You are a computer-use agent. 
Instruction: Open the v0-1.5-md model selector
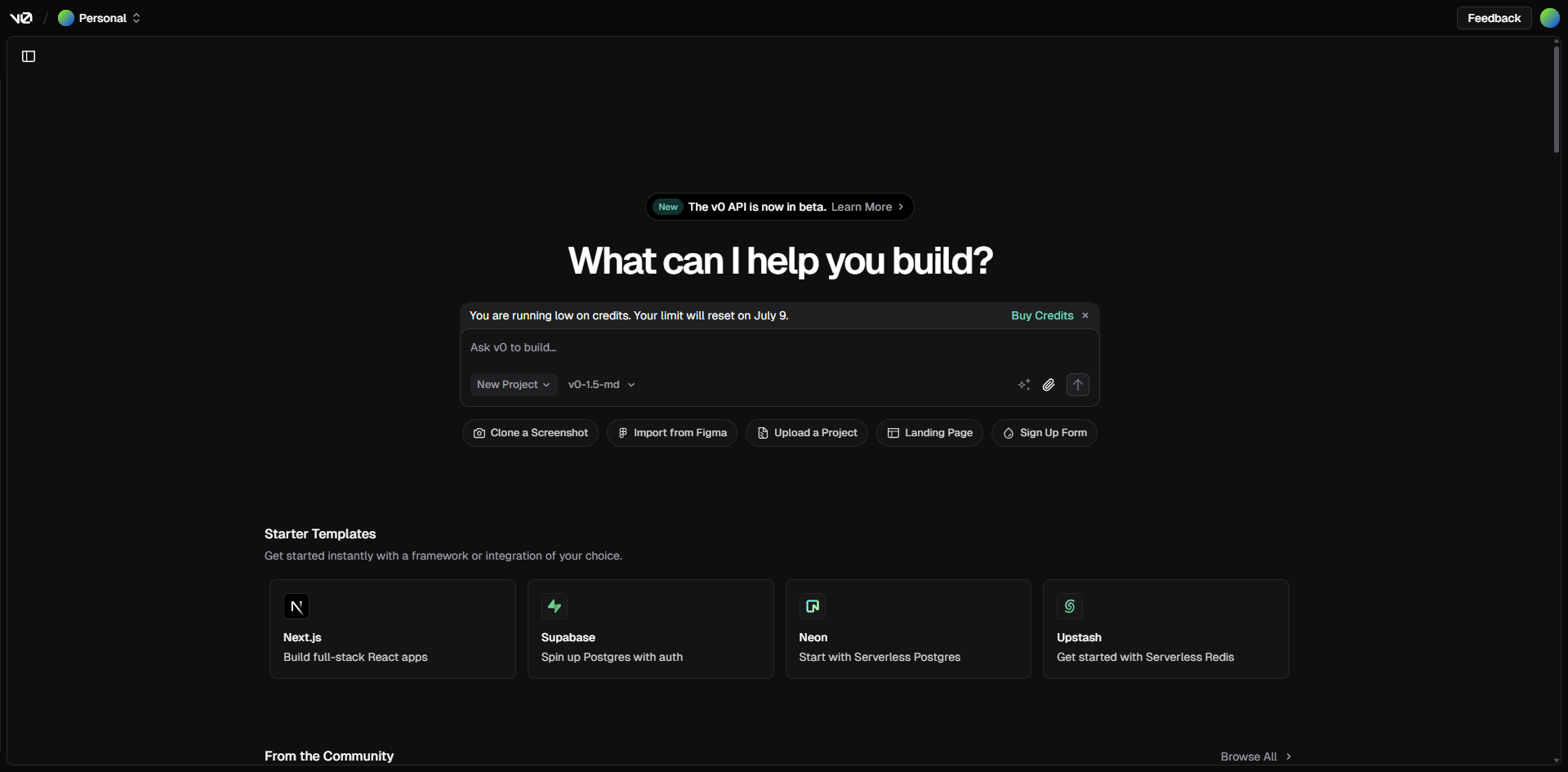(x=602, y=385)
